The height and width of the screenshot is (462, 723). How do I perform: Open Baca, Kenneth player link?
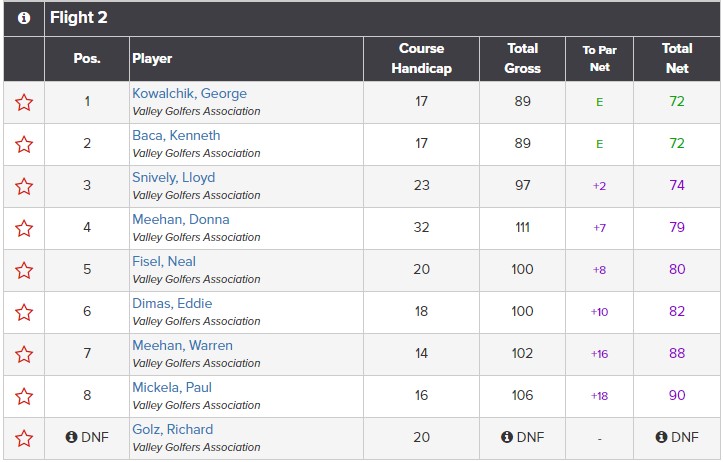point(176,136)
